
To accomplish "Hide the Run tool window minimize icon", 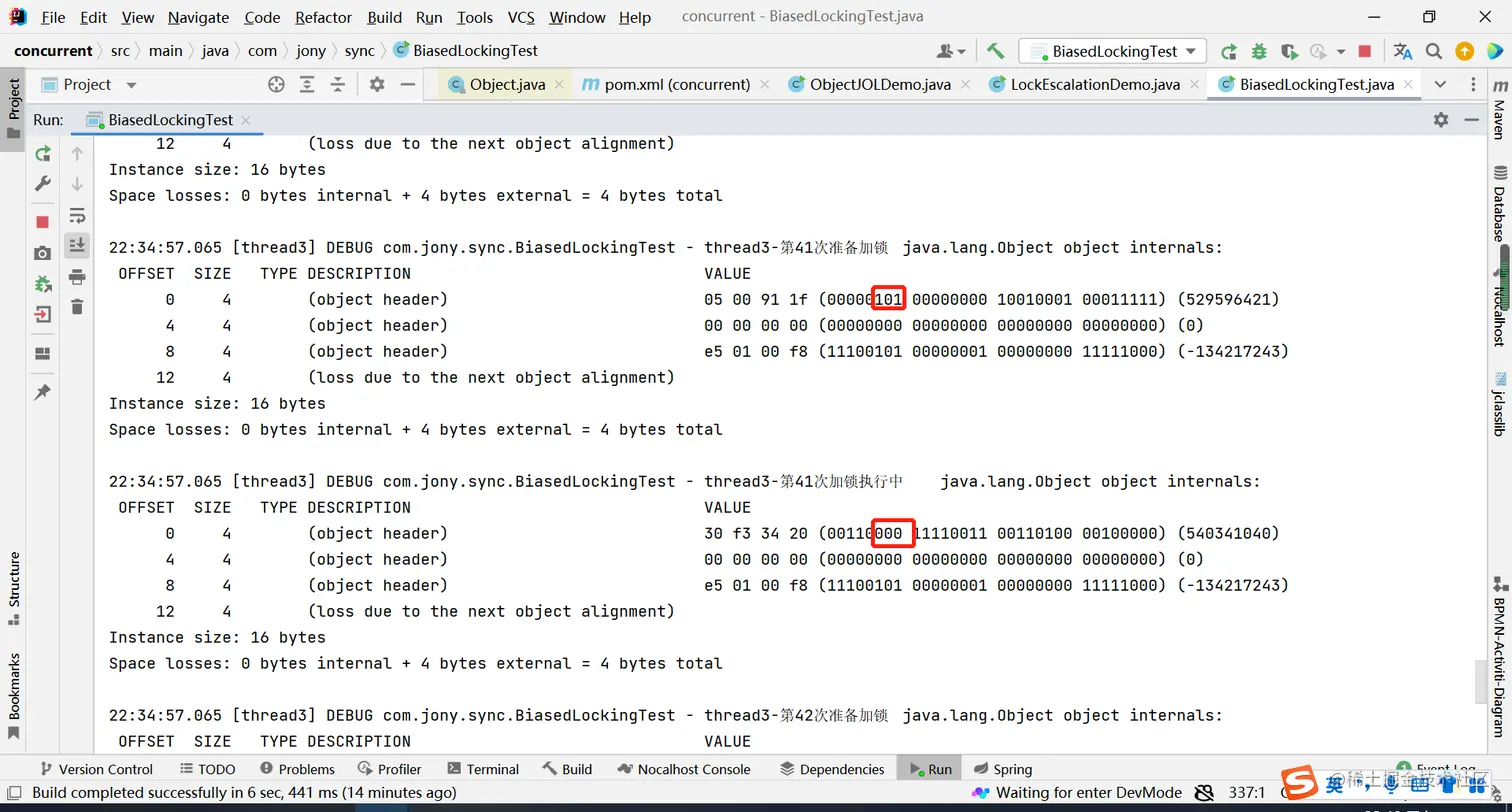I will pyautogui.click(x=1471, y=119).
